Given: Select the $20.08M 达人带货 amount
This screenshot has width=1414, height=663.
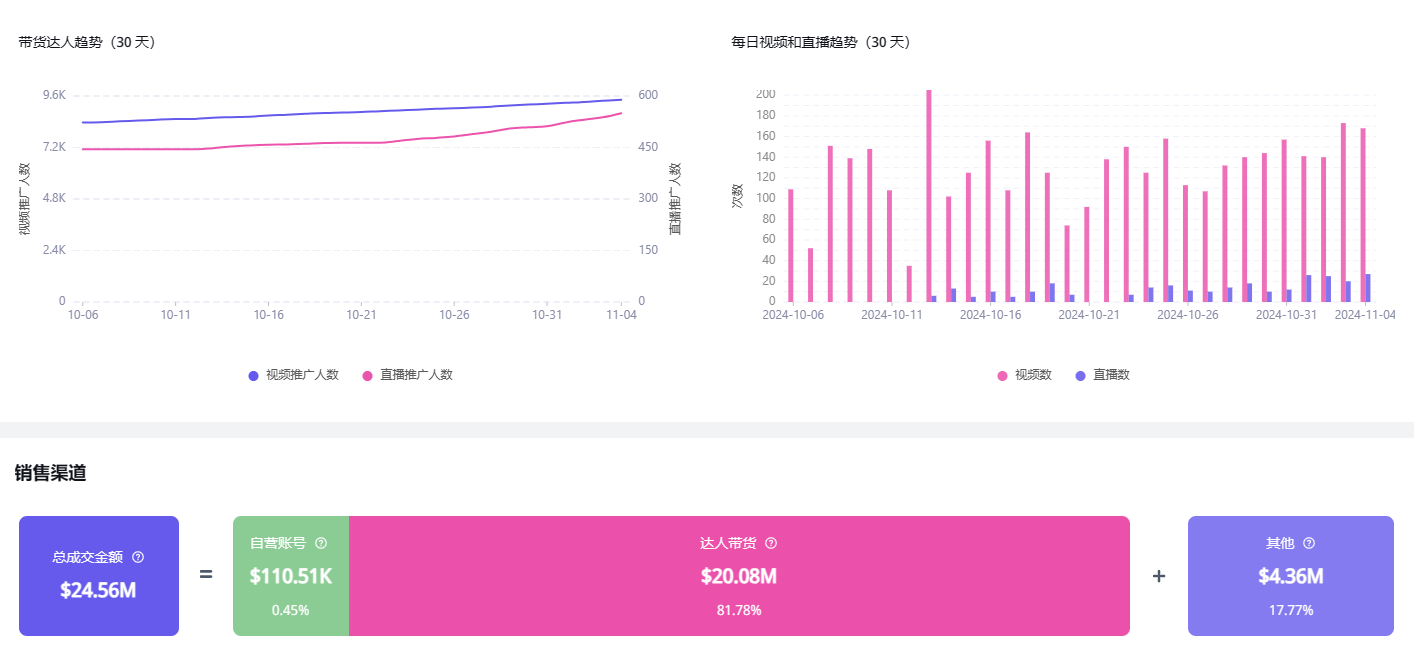Looking at the screenshot, I should 738,576.
